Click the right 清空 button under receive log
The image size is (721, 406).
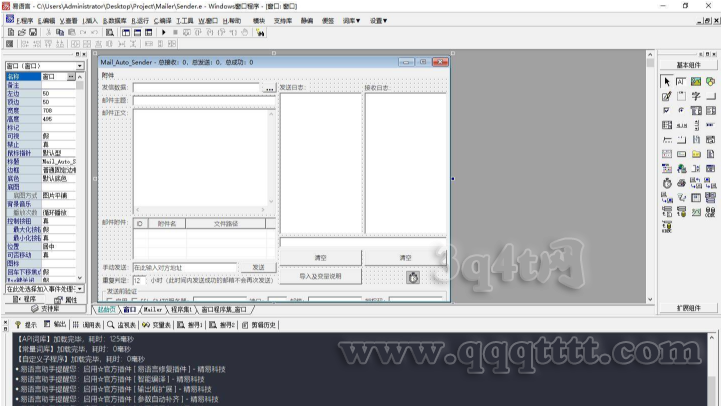[x=405, y=258]
